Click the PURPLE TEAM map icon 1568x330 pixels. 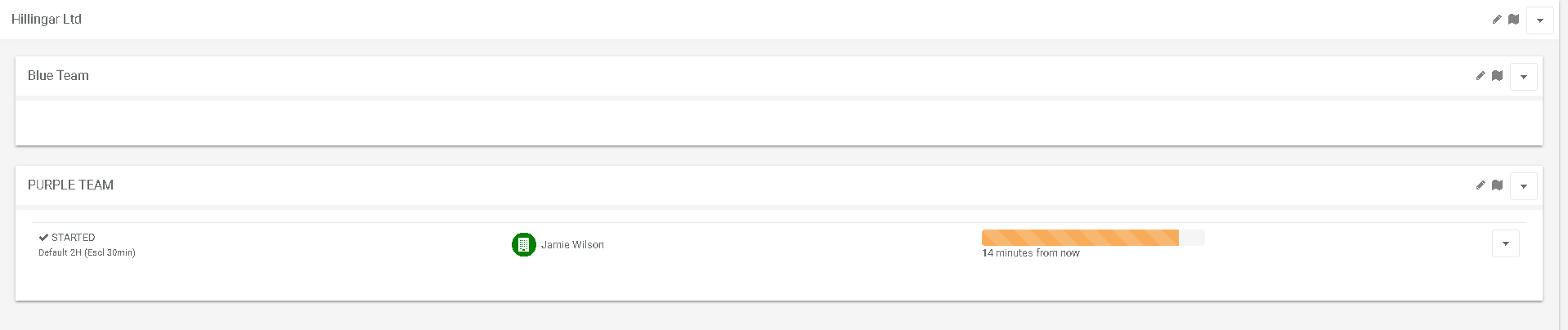coord(1497,185)
